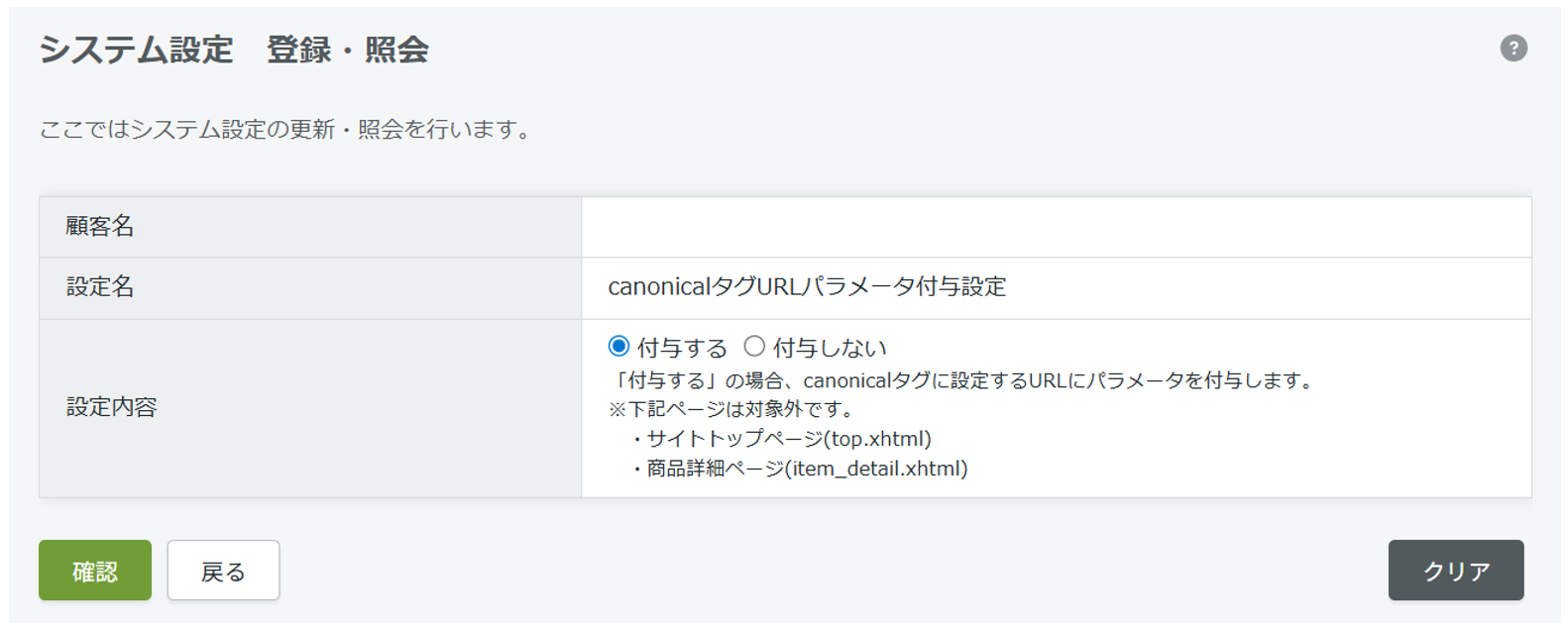Viewport: 1568px width, 630px height.
Task: Click the dark クリア button
Action: coord(1455,571)
